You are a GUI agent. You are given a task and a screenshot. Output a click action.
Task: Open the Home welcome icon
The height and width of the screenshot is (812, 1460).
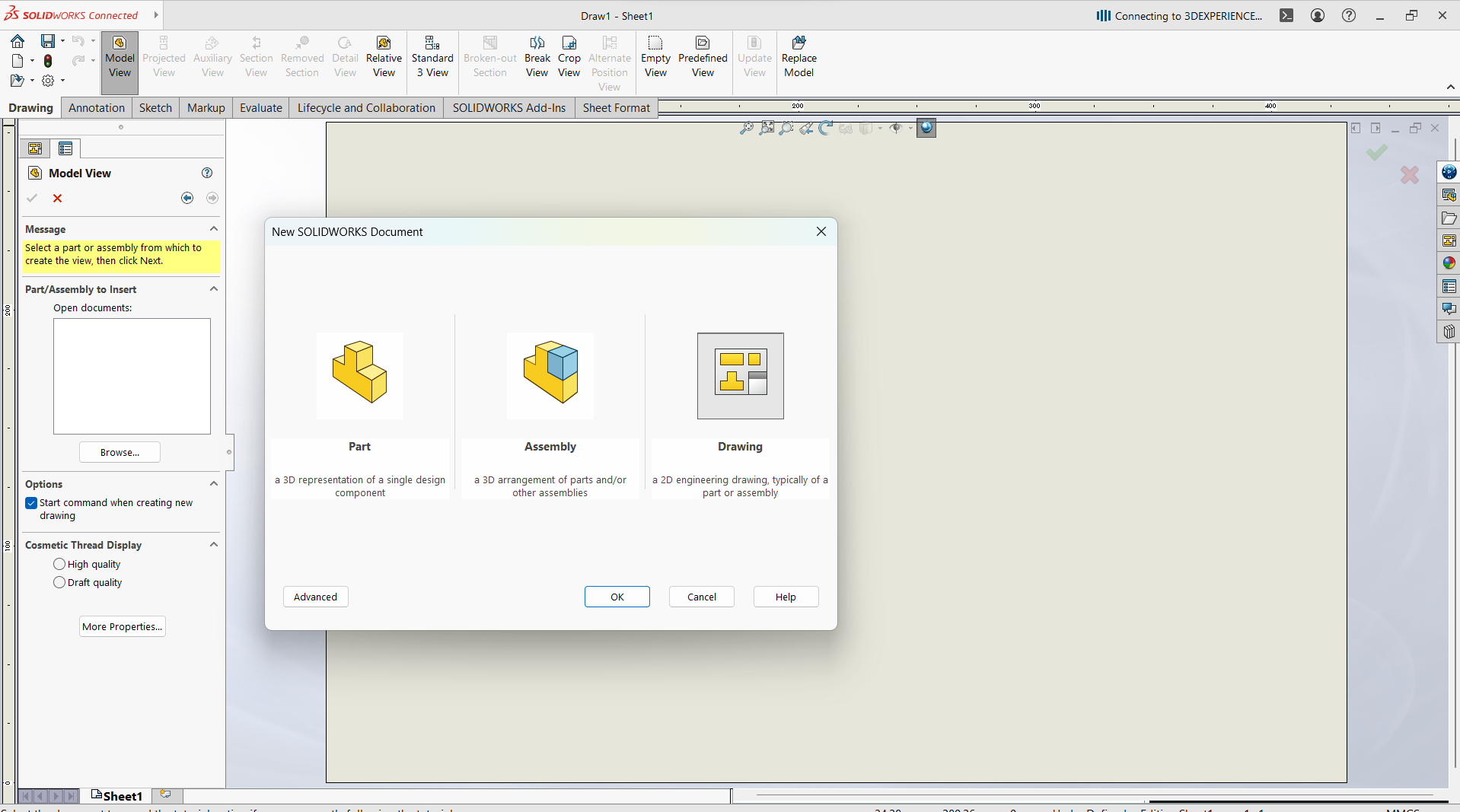click(18, 41)
